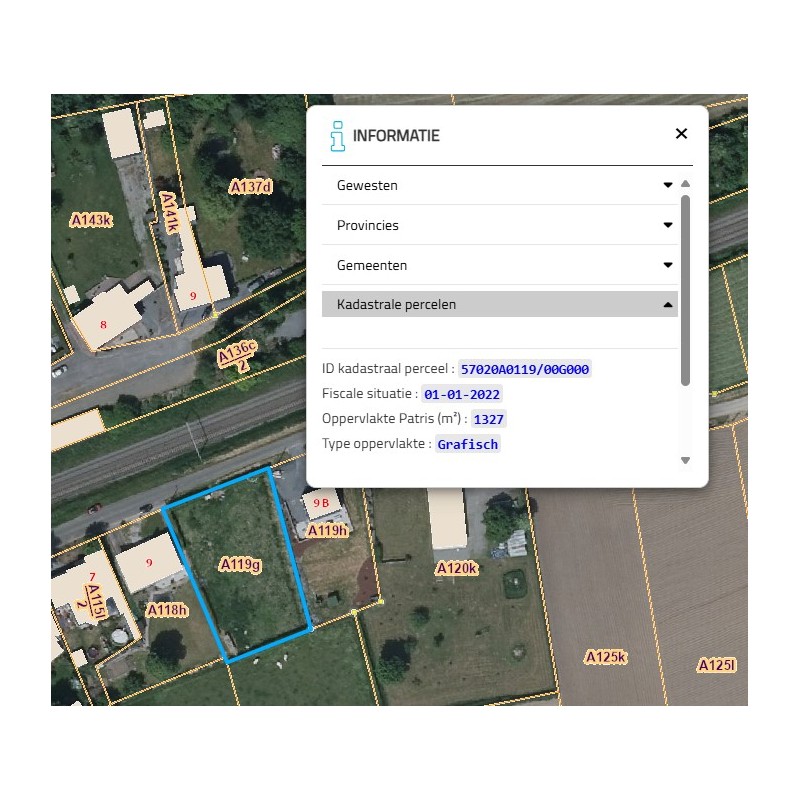This screenshot has width=800, height=800.
Task: Click the building labeled 9 B
Action: pos(321,503)
